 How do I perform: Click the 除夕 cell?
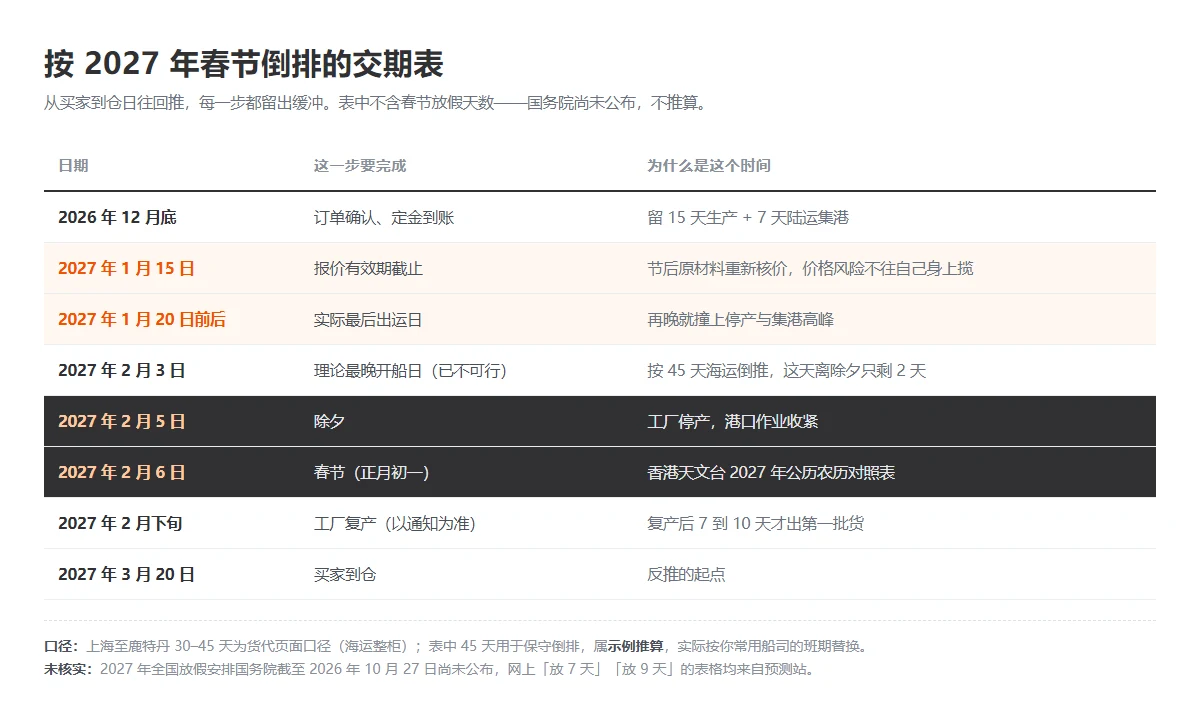click(329, 421)
